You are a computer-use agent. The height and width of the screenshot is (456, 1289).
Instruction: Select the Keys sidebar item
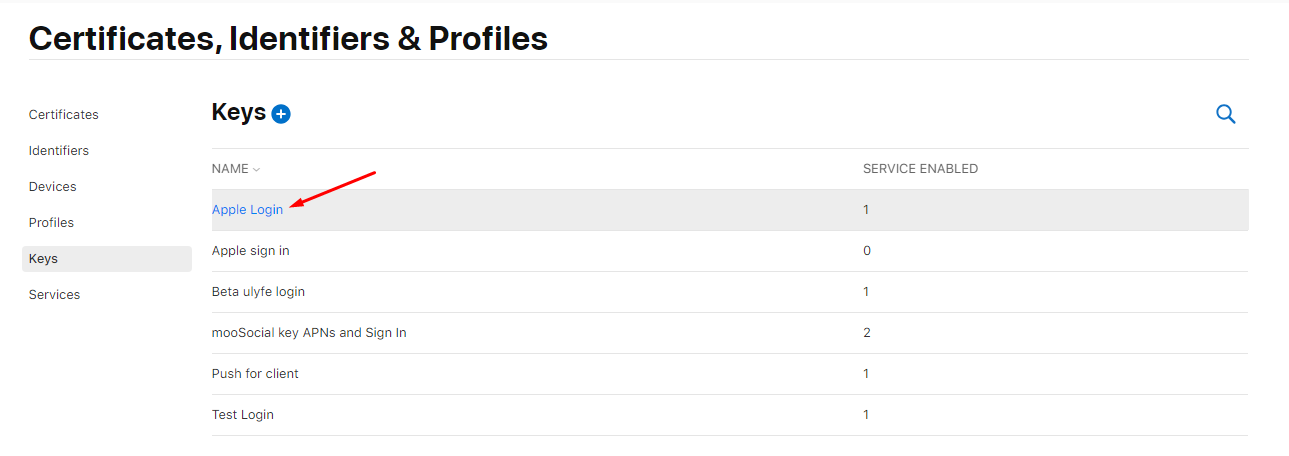click(x=107, y=259)
